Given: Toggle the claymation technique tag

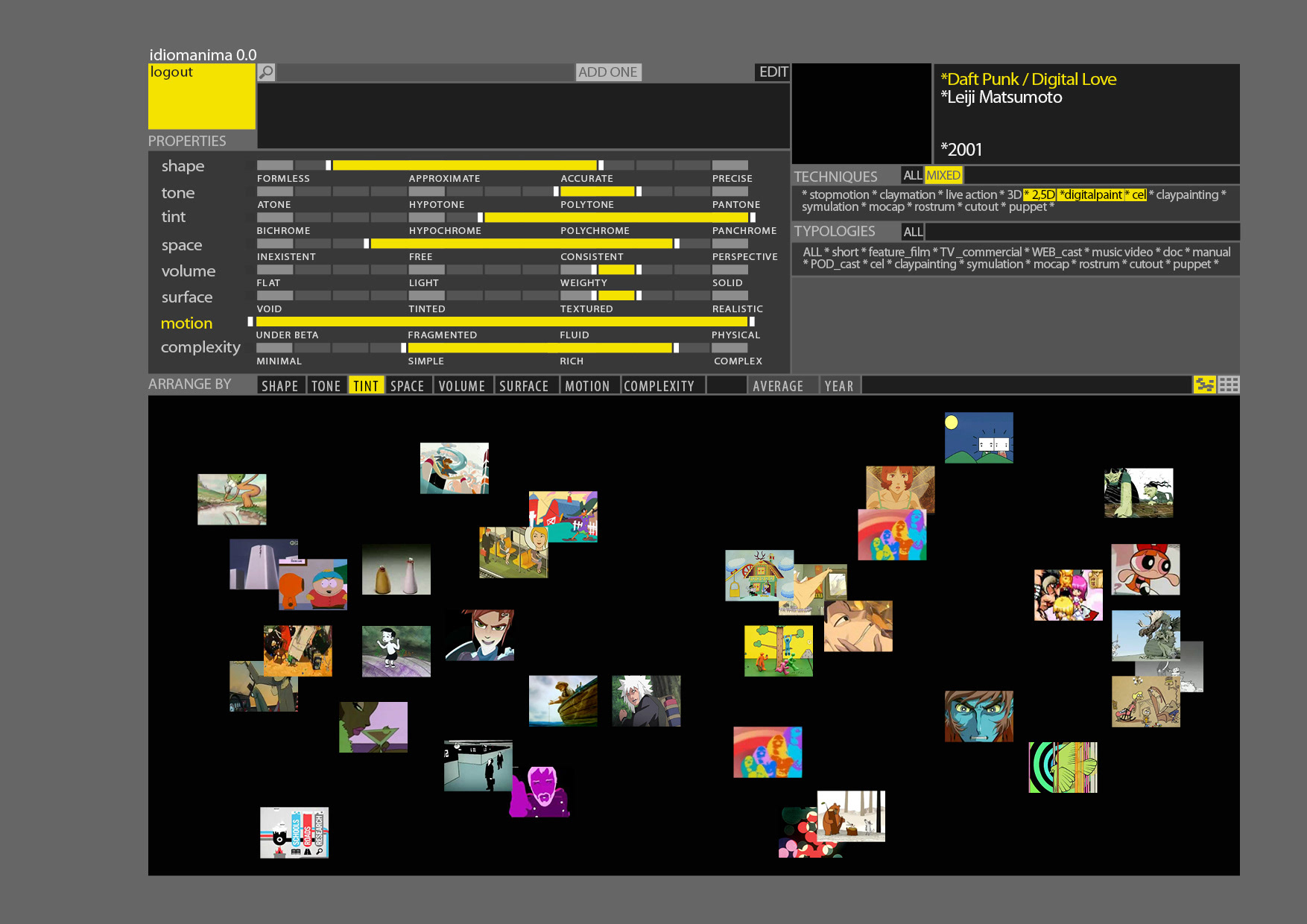Looking at the screenshot, I should point(907,194).
